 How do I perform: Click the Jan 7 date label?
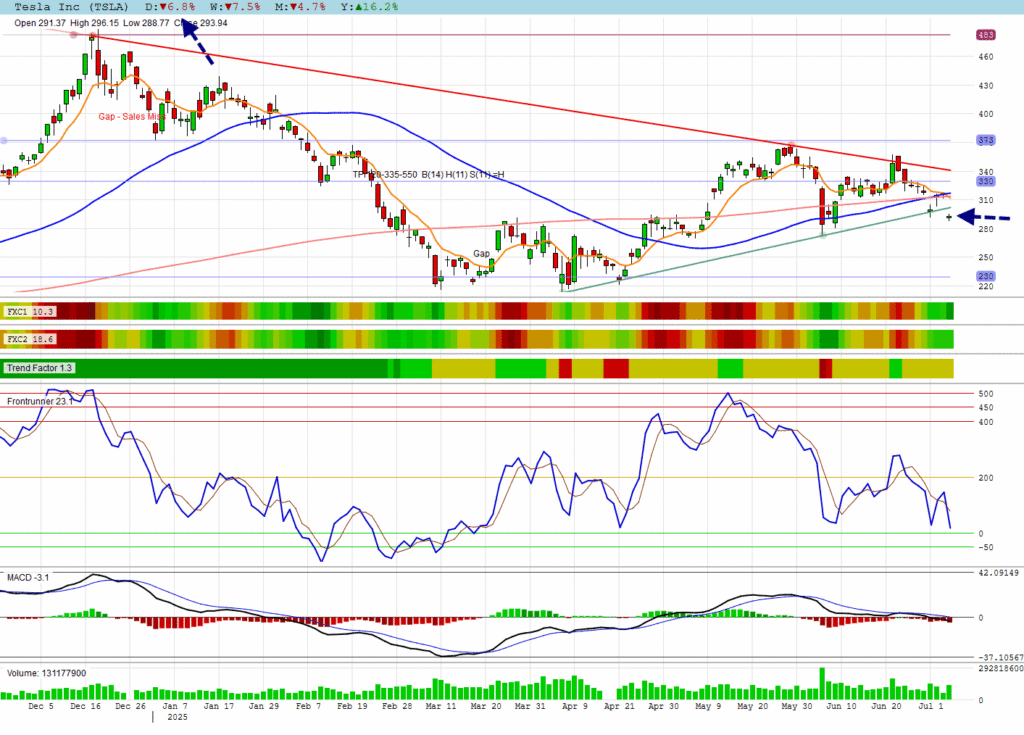pyautogui.click(x=175, y=706)
